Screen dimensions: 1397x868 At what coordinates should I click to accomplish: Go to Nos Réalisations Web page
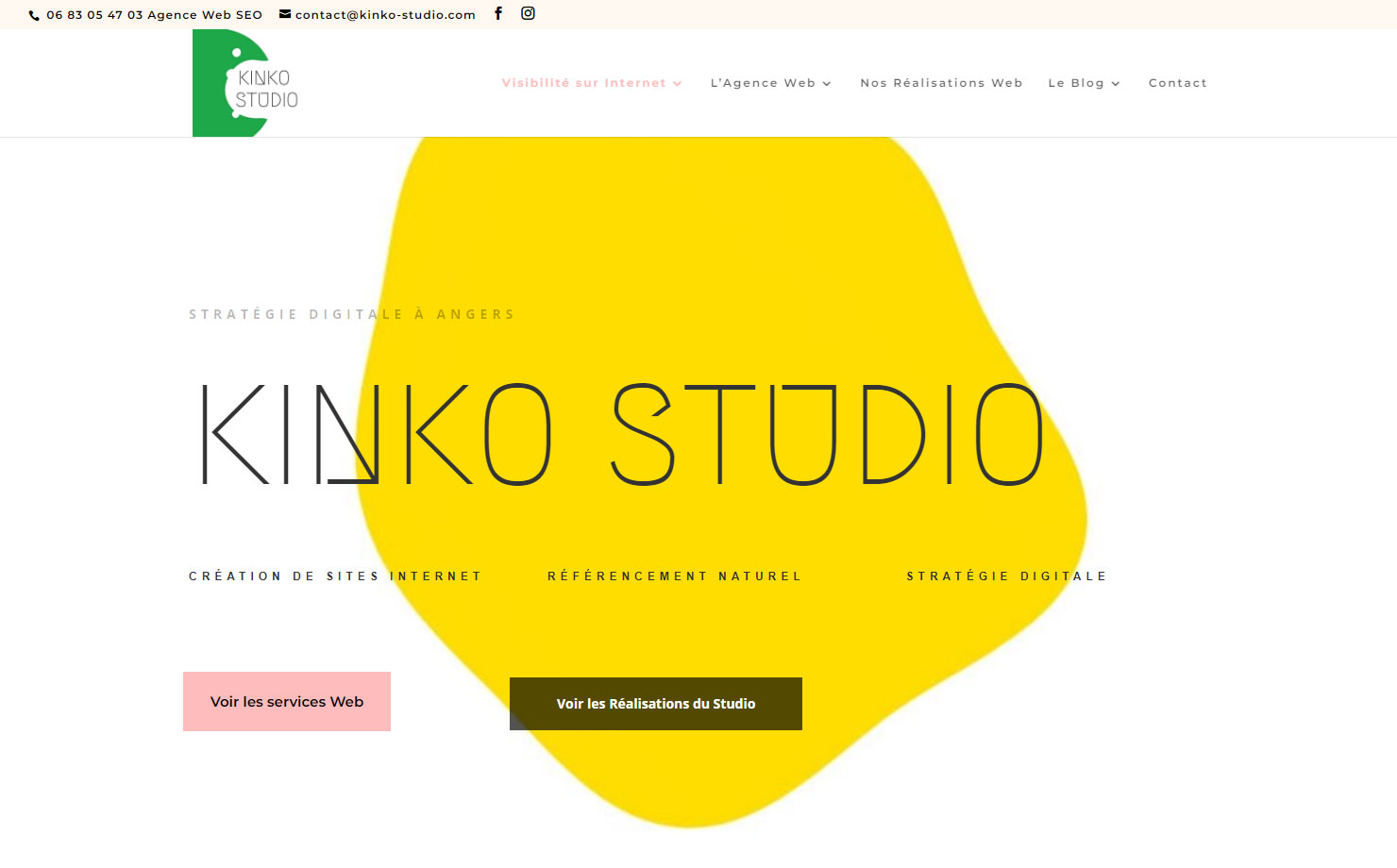pos(941,83)
